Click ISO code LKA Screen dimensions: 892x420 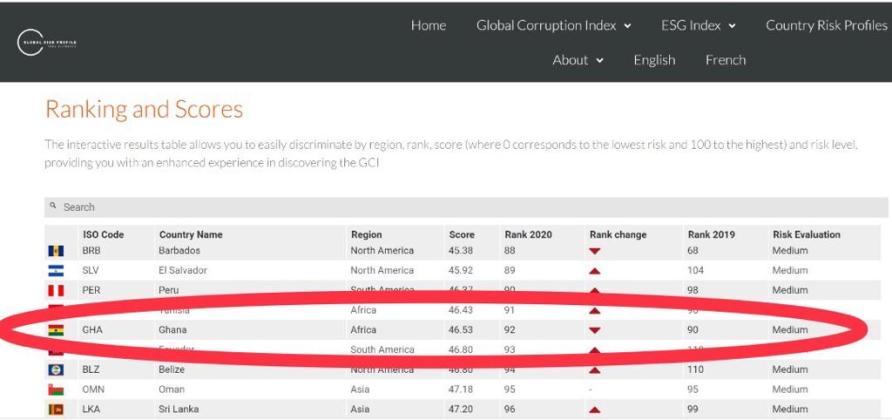pyautogui.click(x=91, y=409)
